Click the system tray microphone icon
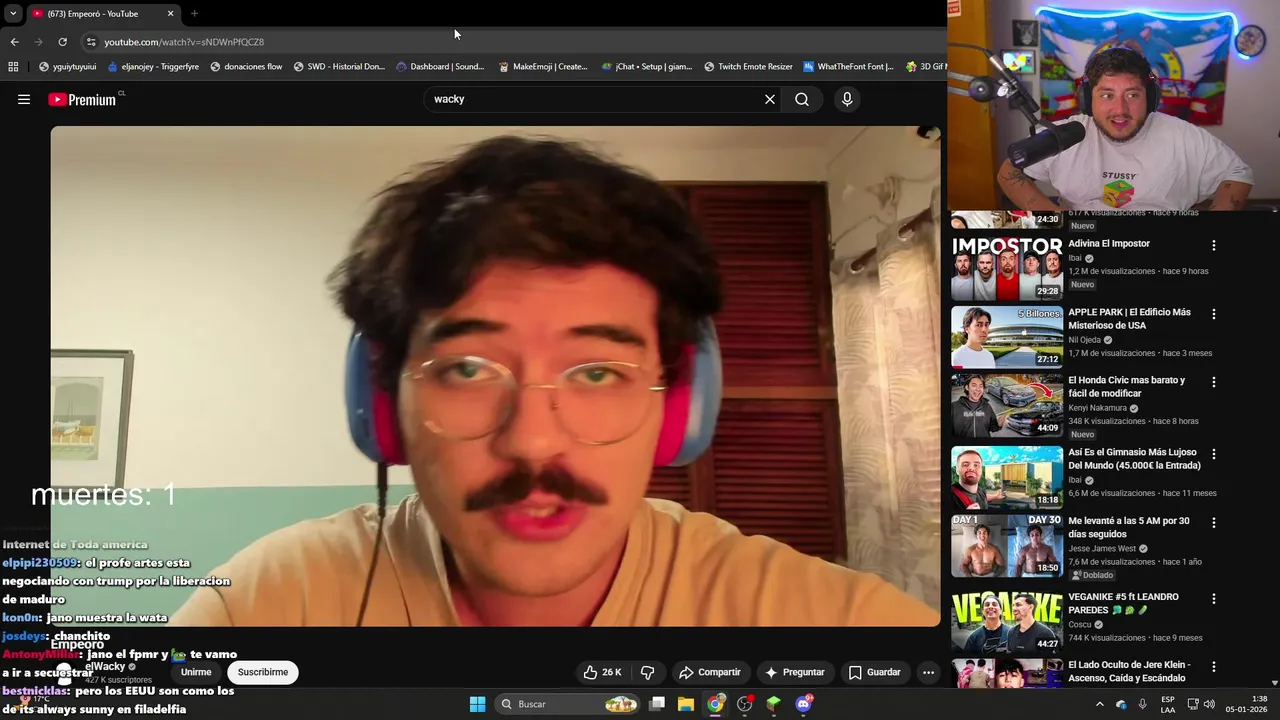1280x720 pixels. pyautogui.click(x=1142, y=704)
